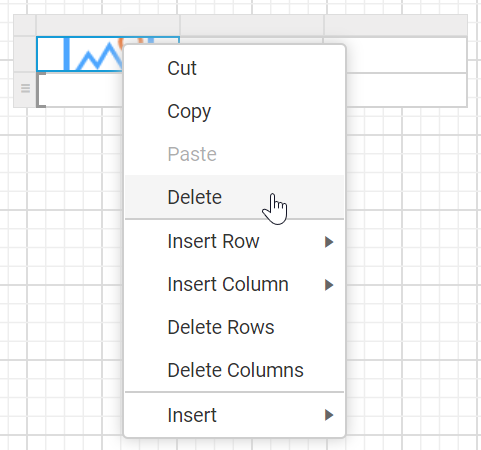Click the third column header of the table
This screenshot has width=481, height=450.
[x=395, y=25]
